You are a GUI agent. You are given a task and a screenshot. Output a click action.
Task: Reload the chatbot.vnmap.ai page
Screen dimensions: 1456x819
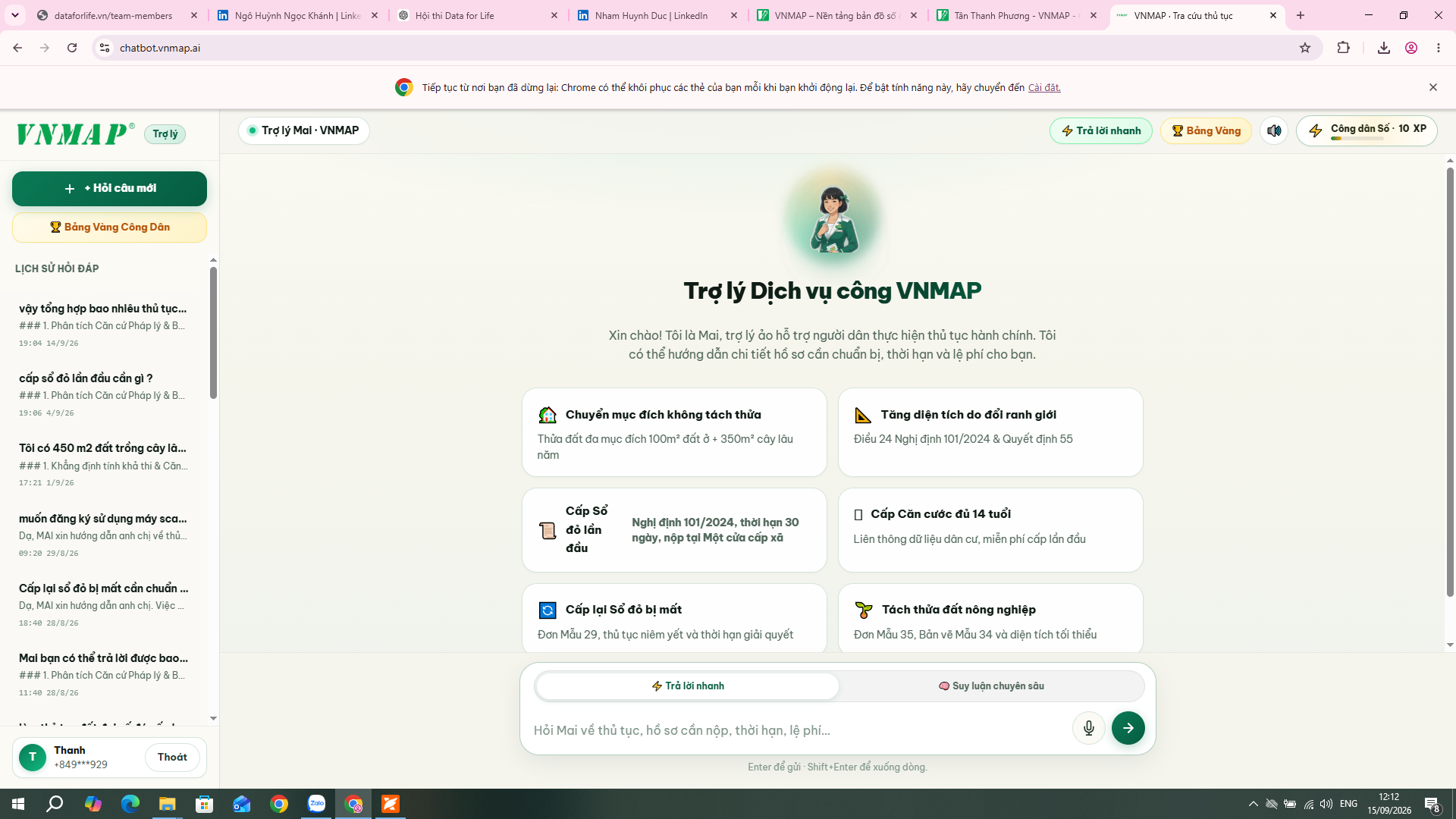click(x=72, y=48)
